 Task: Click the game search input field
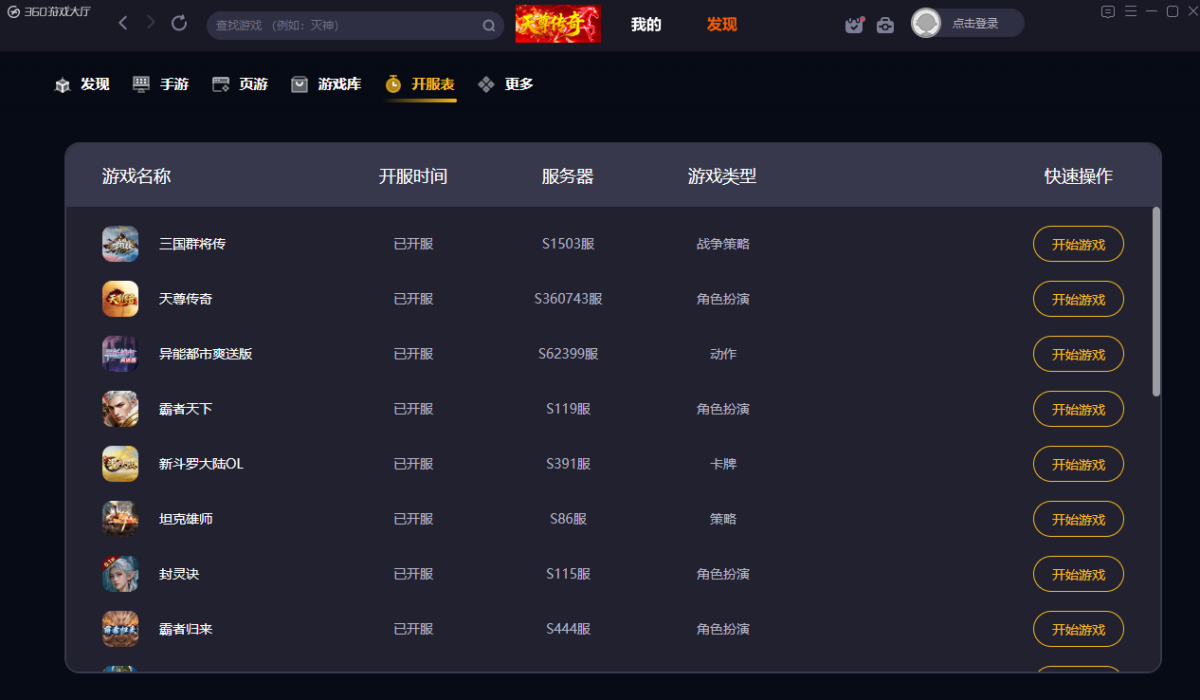click(x=345, y=26)
